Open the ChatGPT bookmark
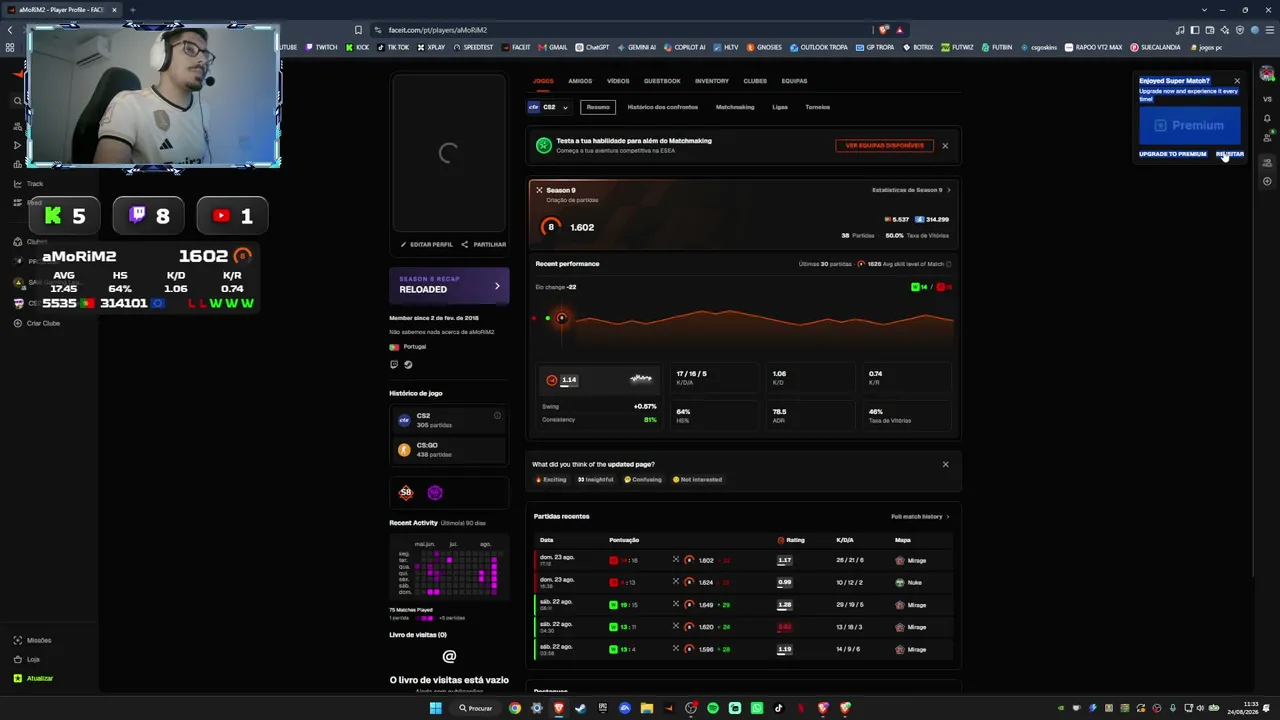Image resolution: width=1280 pixels, height=720 pixels. click(592, 47)
